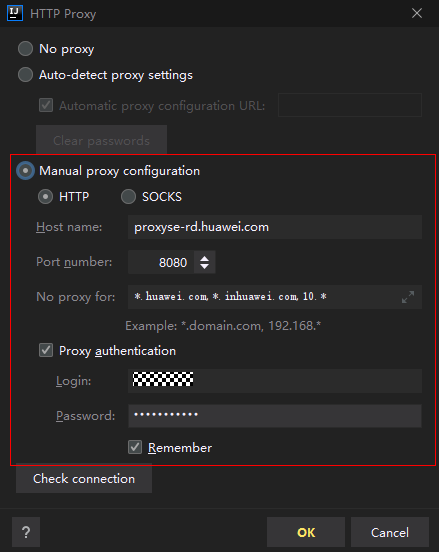The width and height of the screenshot is (439, 552).
Task: Dismiss the dialog with Cancel button
Action: click(390, 532)
